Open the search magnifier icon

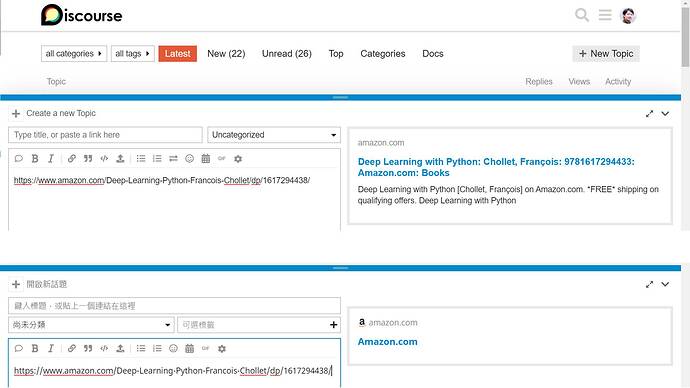click(582, 15)
